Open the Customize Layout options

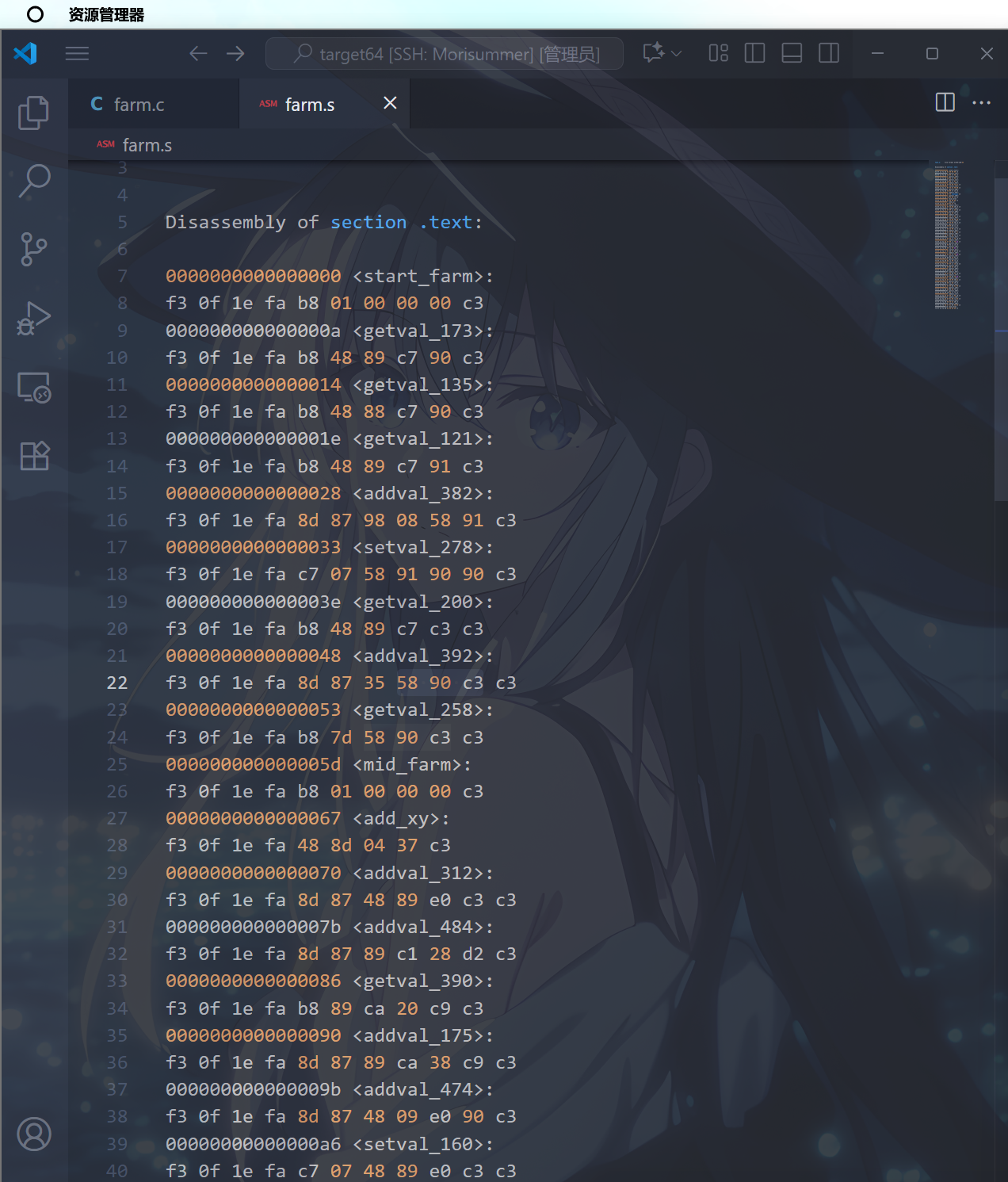pyautogui.click(x=718, y=53)
